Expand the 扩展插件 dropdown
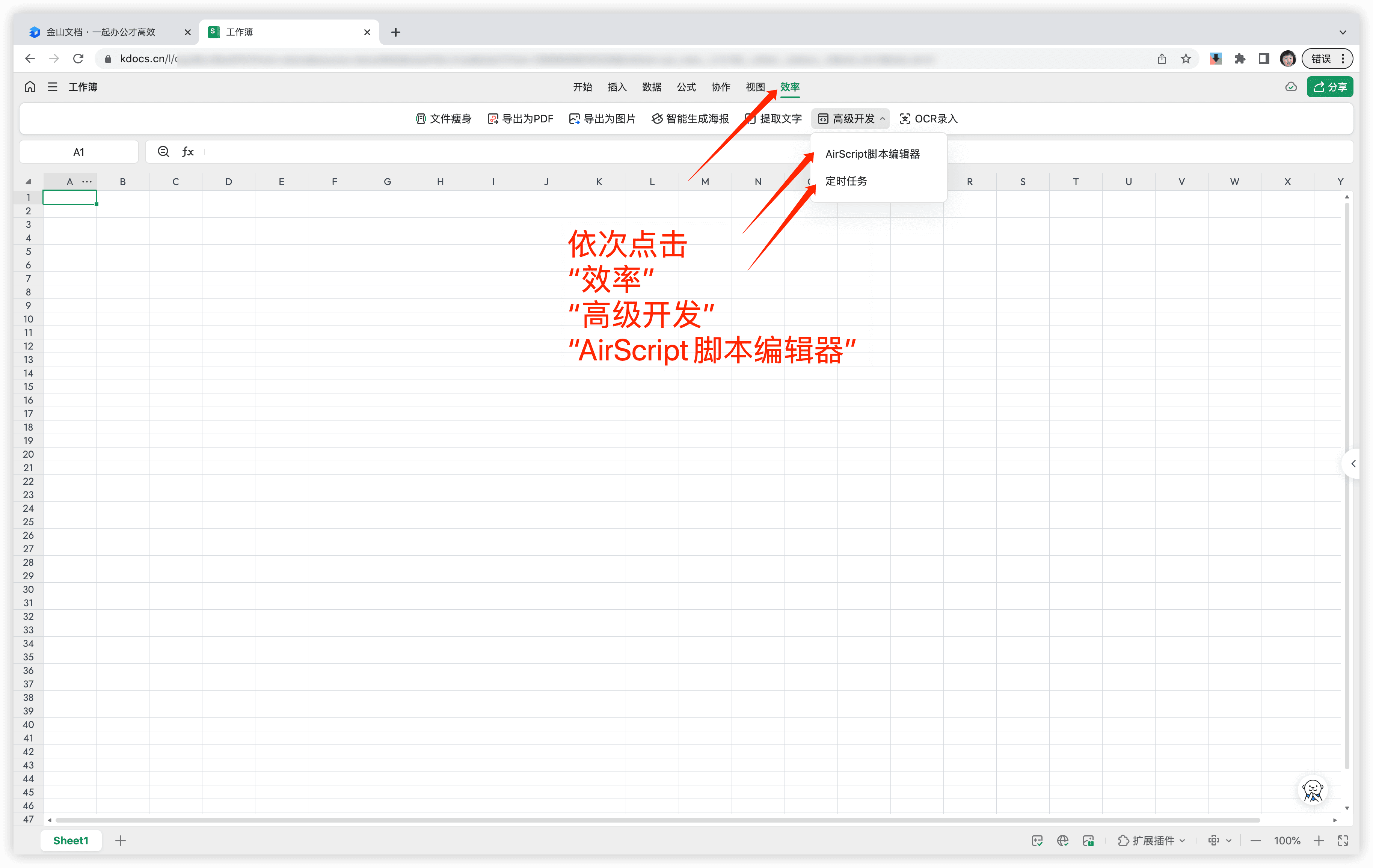The image size is (1373, 868). point(1152,841)
